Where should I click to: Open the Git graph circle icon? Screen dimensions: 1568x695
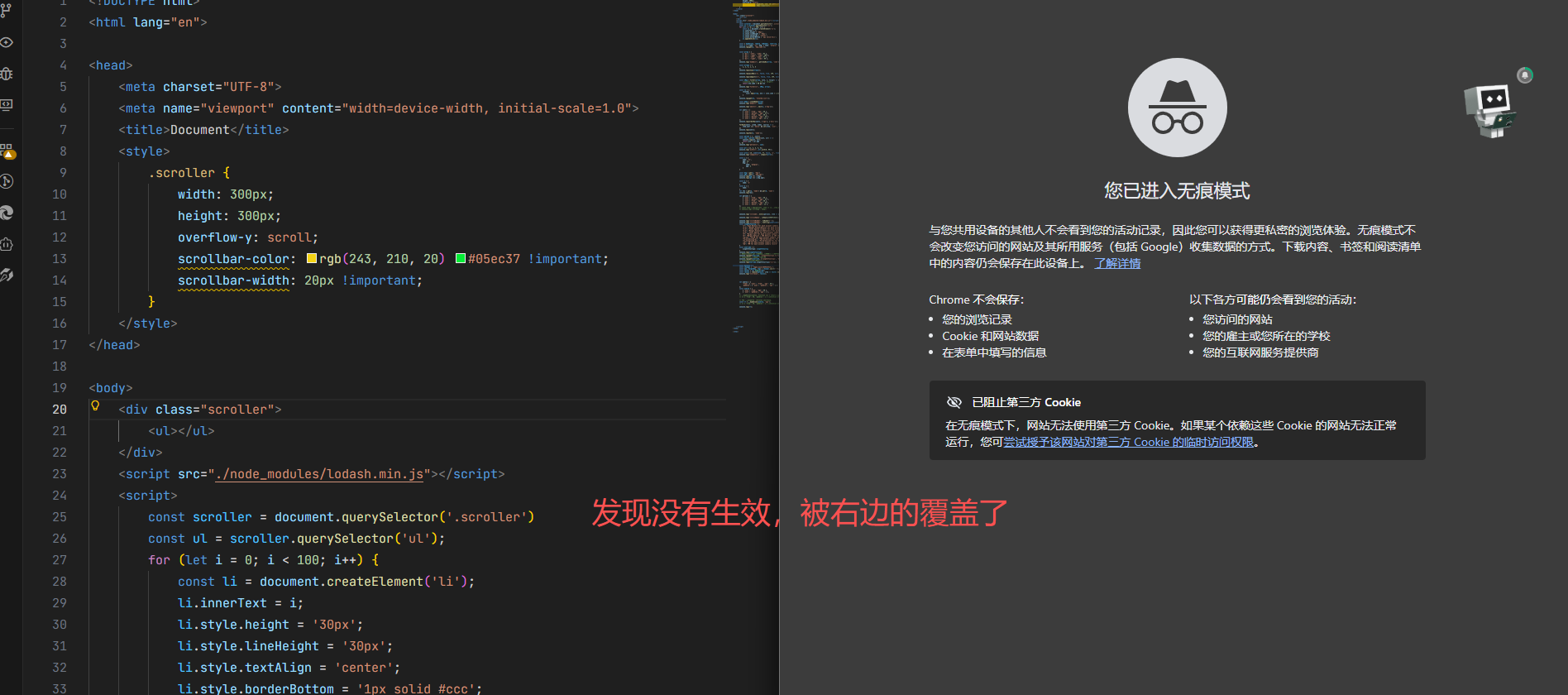(x=7, y=181)
